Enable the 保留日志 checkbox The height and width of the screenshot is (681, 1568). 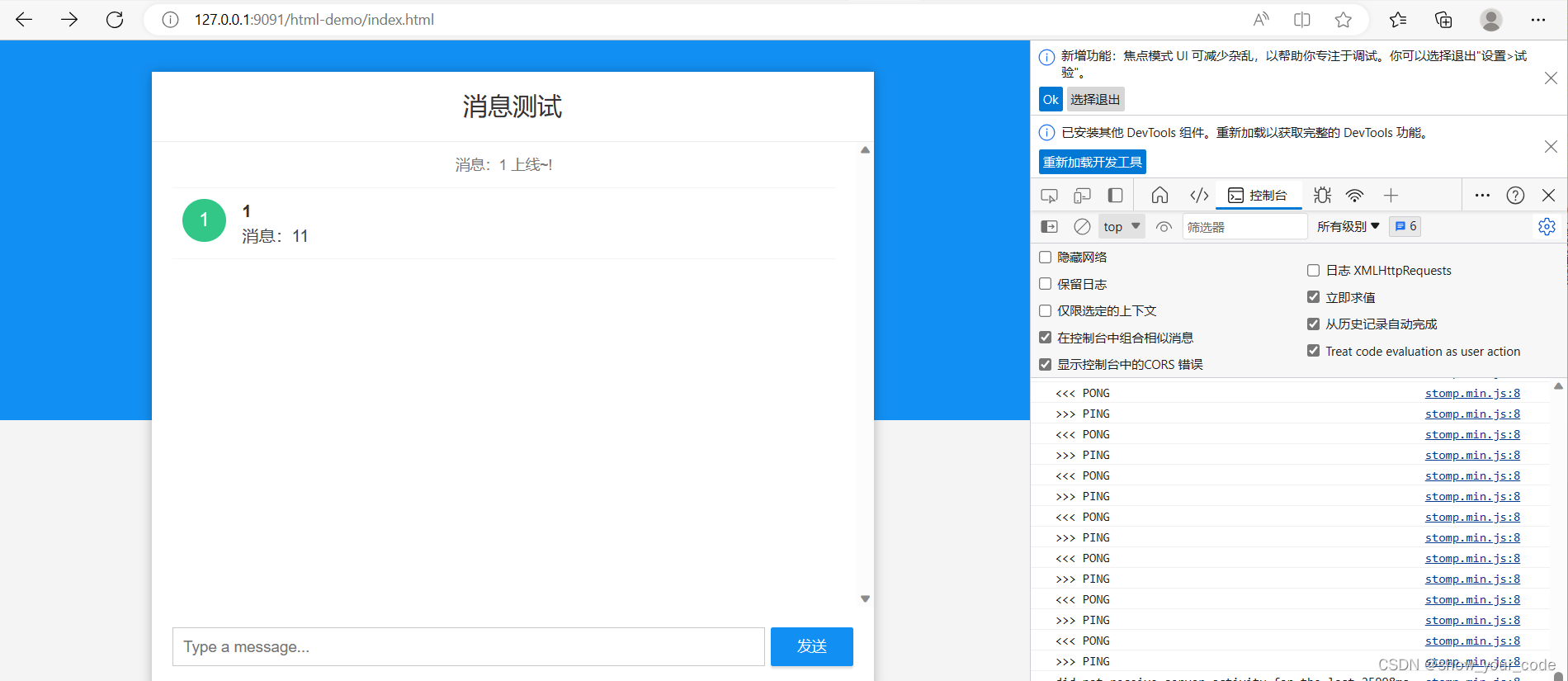[1045, 284]
